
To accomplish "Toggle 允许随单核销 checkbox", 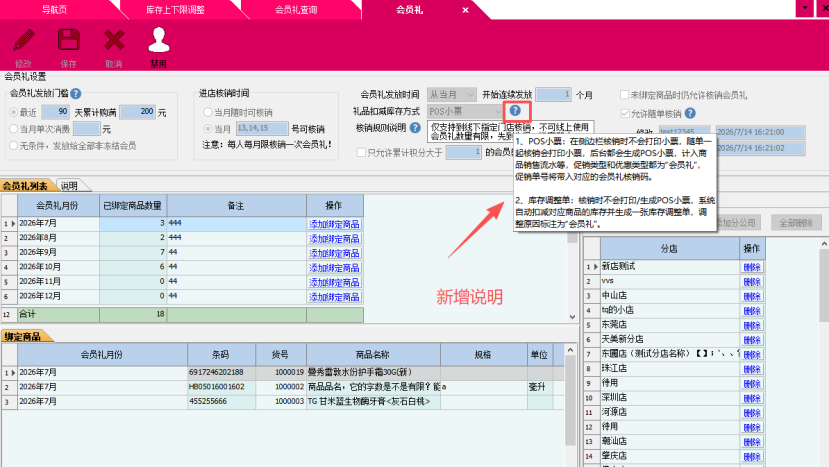I will pyautogui.click(x=625, y=113).
